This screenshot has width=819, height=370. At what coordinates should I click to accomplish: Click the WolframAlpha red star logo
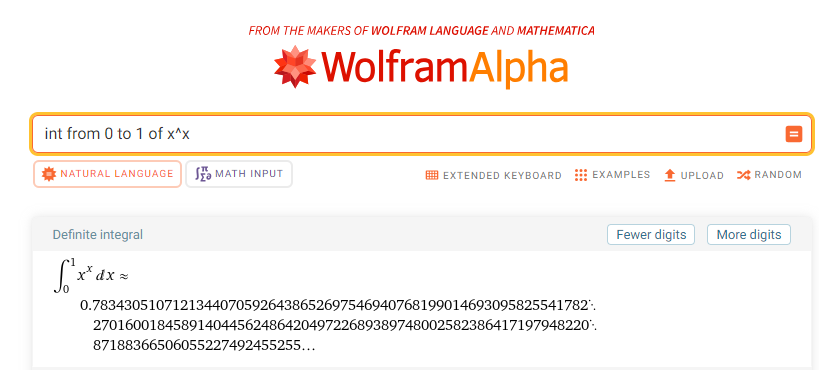coord(295,66)
